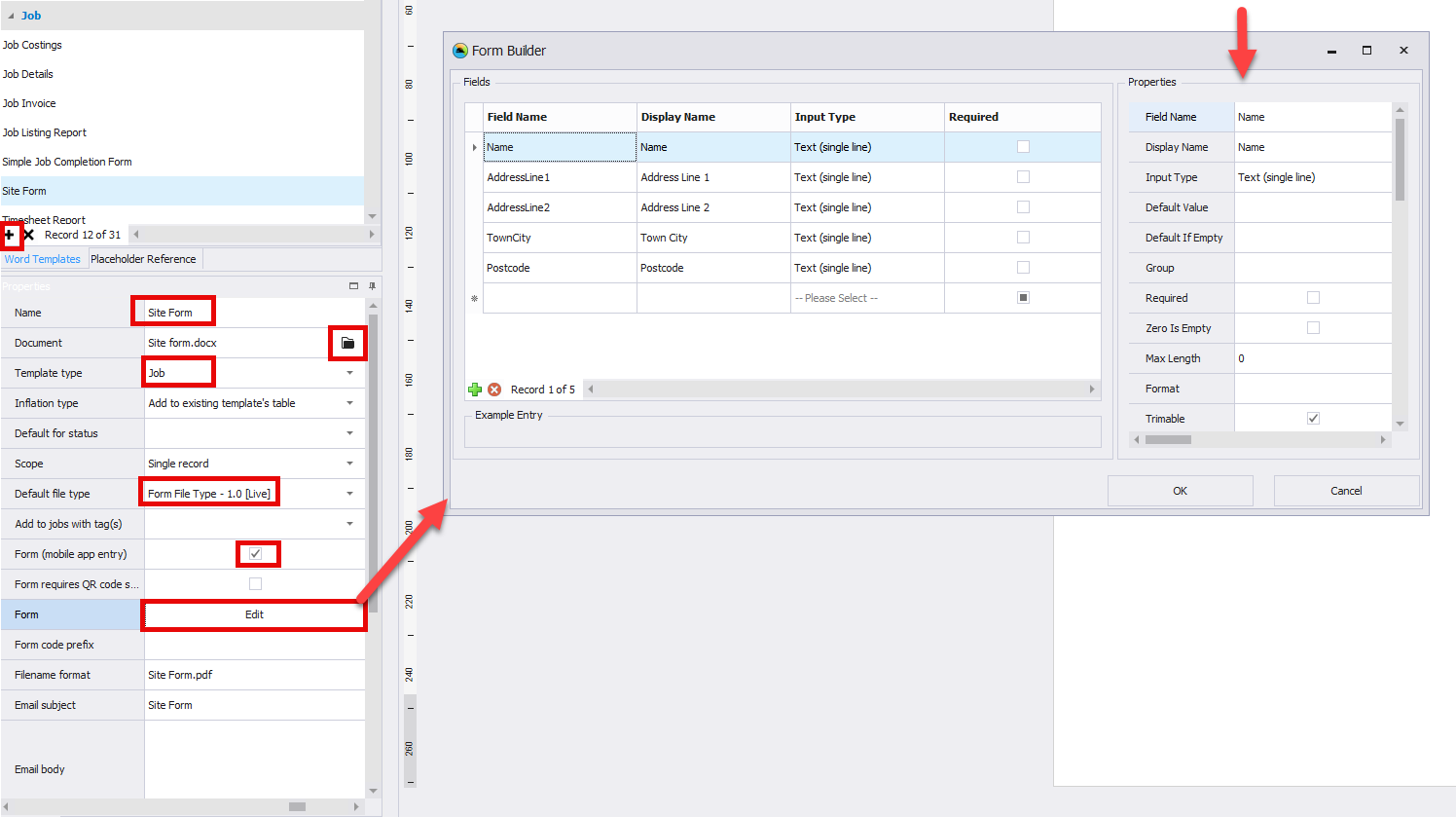Open the Default file type dropdown
Viewport: 1456px width, 817px height.
tap(349, 494)
